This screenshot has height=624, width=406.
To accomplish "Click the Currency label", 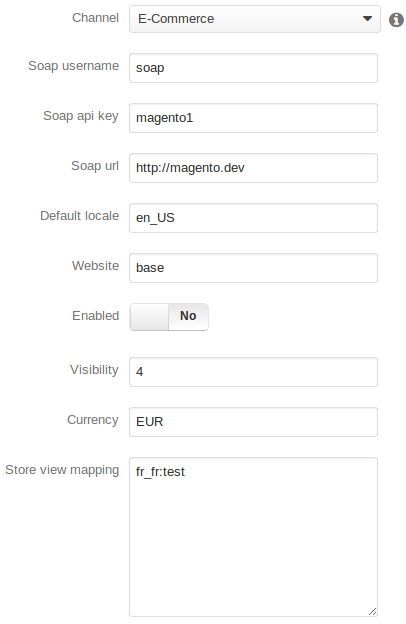I will pyautogui.click(x=92, y=420).
